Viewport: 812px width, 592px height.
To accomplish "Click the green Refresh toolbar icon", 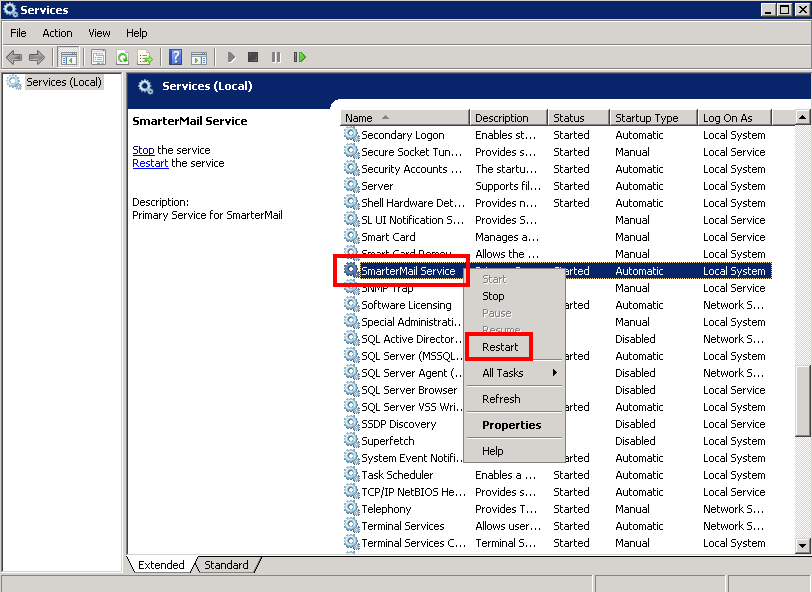I will coord(122,57).
